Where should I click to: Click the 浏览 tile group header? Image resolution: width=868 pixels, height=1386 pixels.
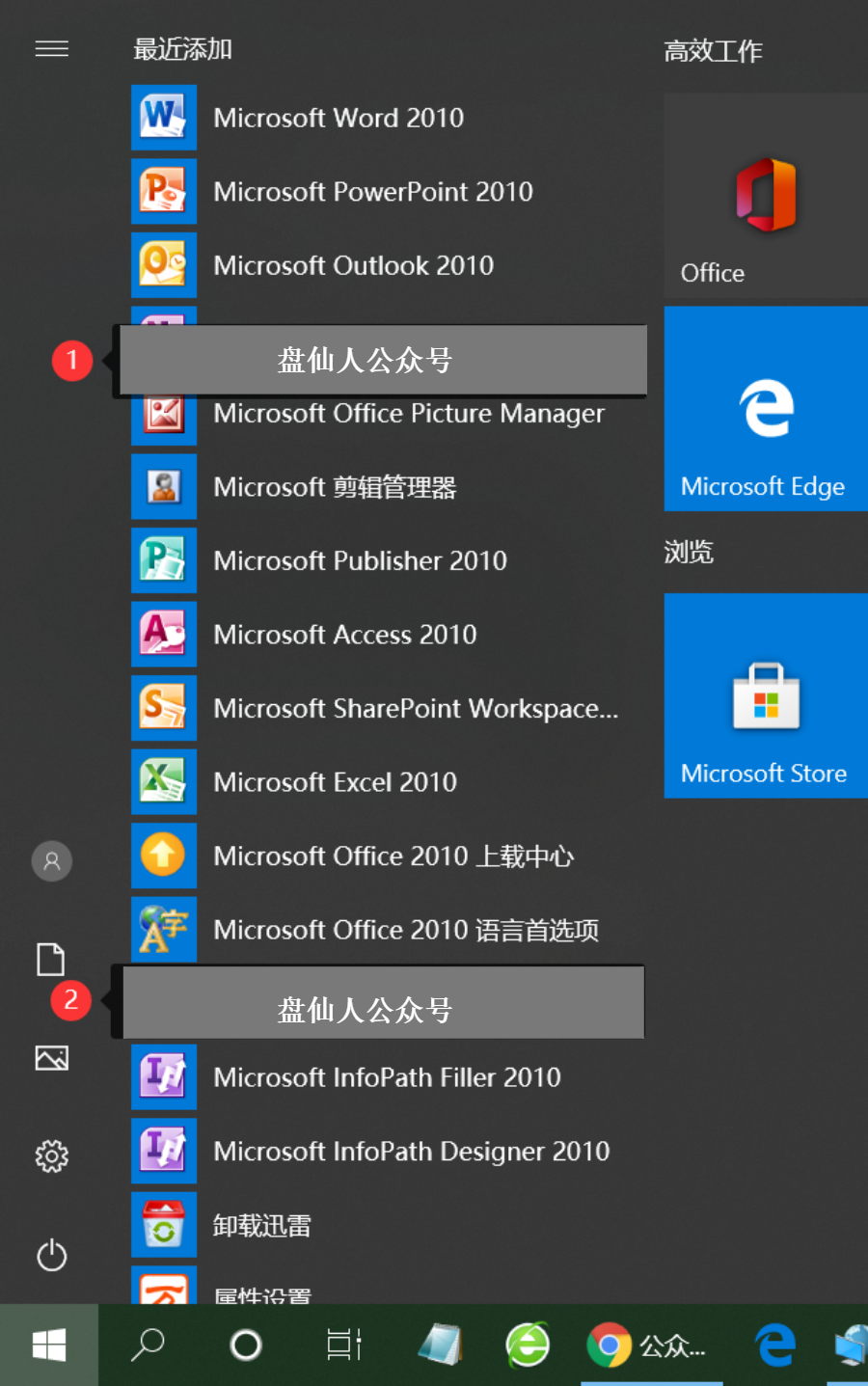(x=689, y=552)
